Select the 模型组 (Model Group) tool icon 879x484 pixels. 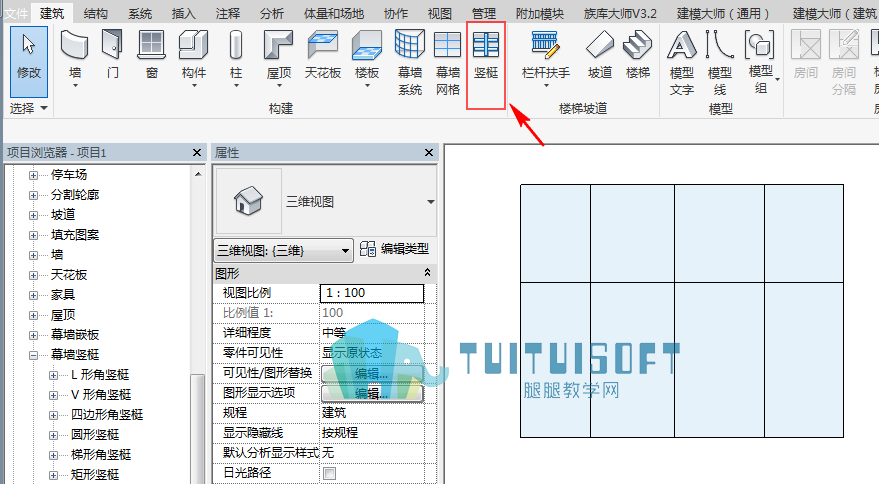pyautogui.click(x=759, y=45)
